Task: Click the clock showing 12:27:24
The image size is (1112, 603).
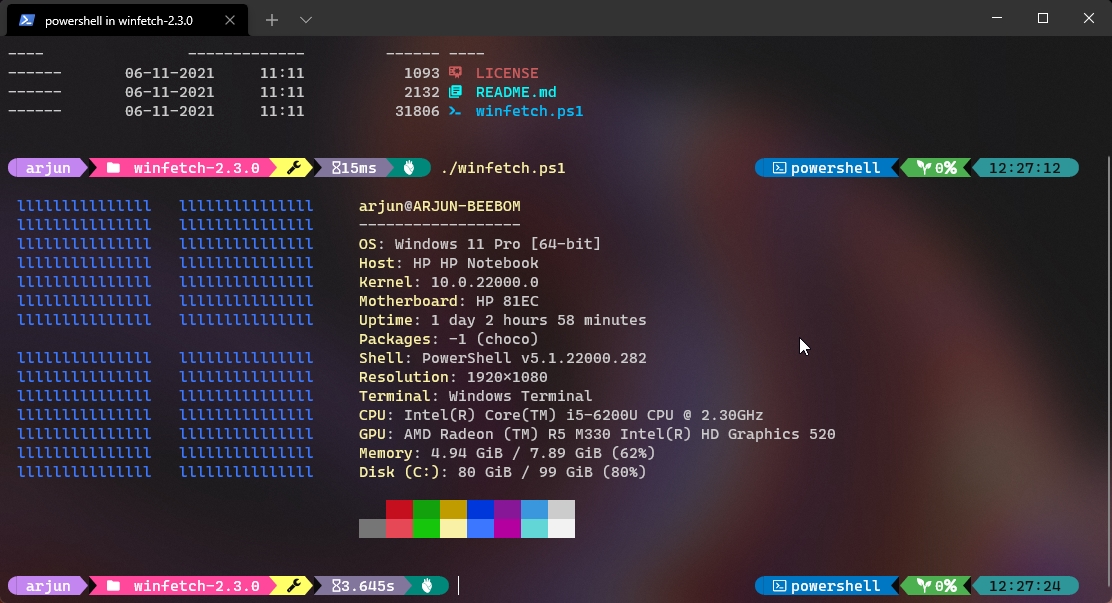Action: [1027, 586]
